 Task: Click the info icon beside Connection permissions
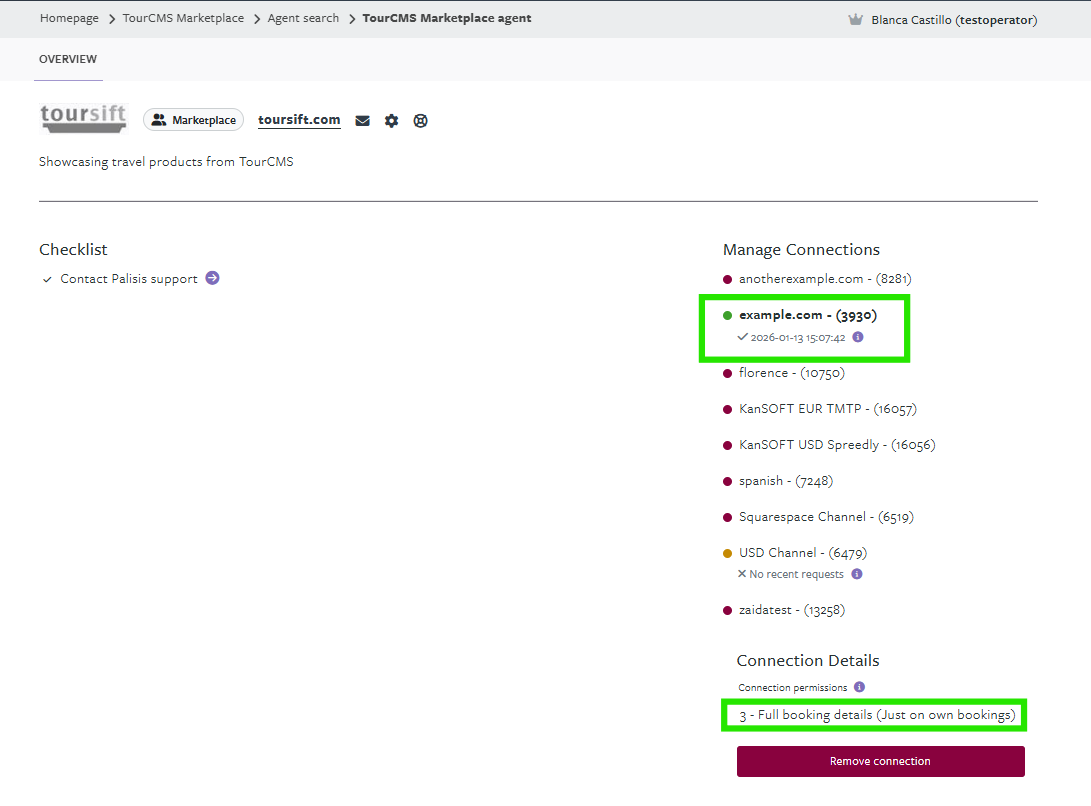[x=859, y=687]
